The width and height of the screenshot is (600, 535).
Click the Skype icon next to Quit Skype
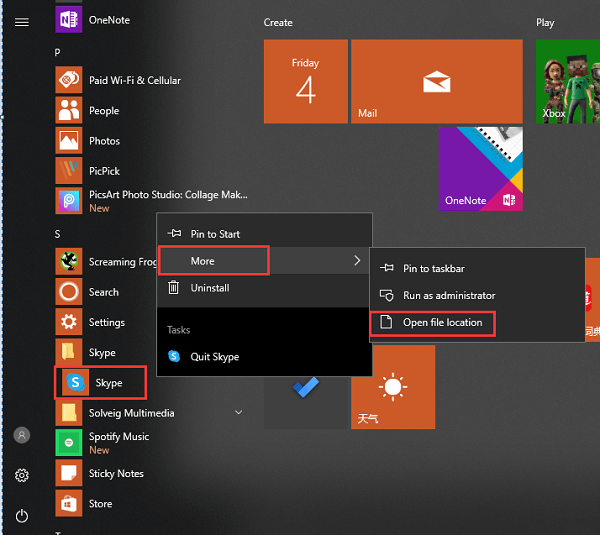[174, 356]
